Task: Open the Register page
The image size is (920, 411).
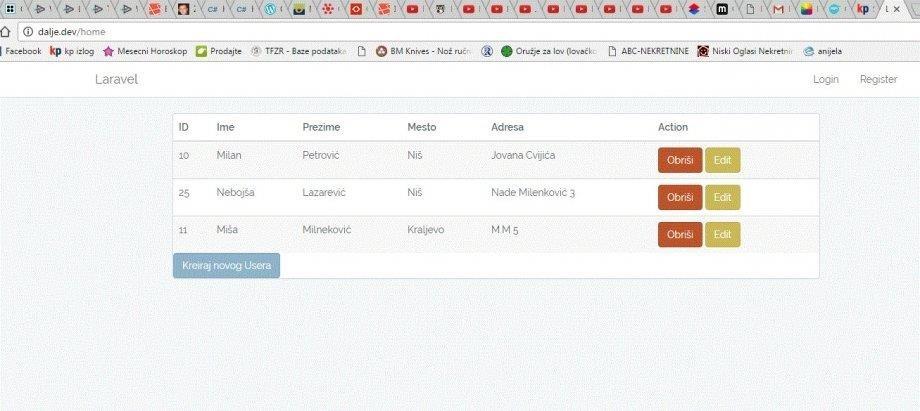Action: pos(878,79)
